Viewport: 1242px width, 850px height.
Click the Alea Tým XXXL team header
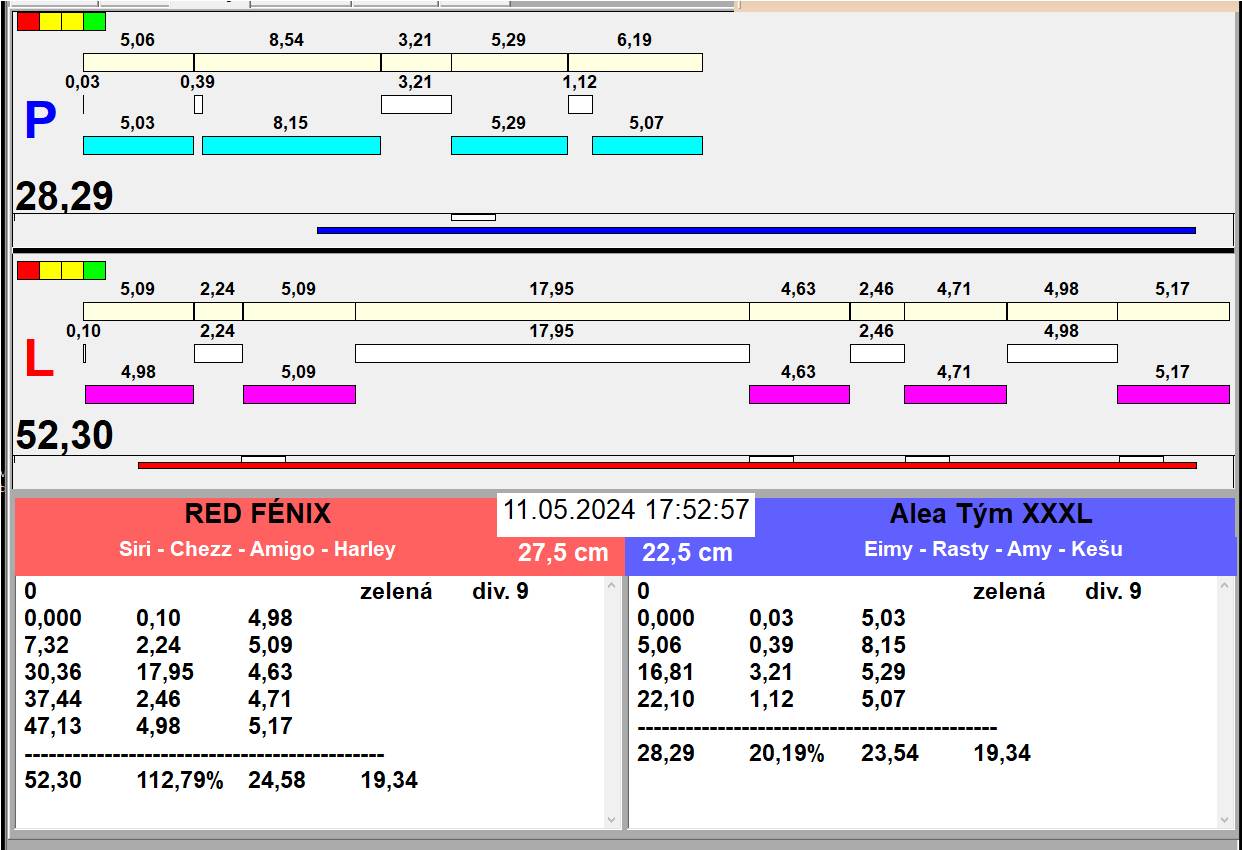coord(990,514)
